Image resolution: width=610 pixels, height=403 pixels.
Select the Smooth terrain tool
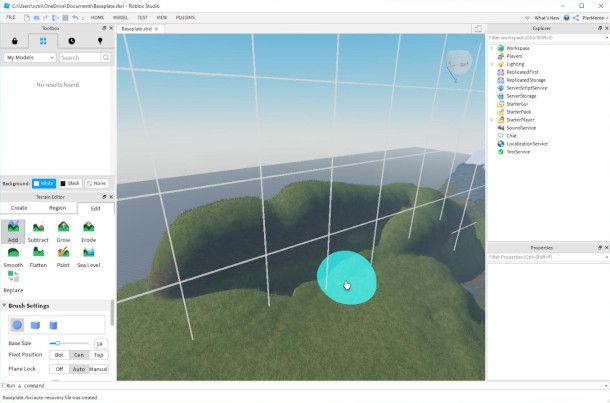tap(13, 257)
